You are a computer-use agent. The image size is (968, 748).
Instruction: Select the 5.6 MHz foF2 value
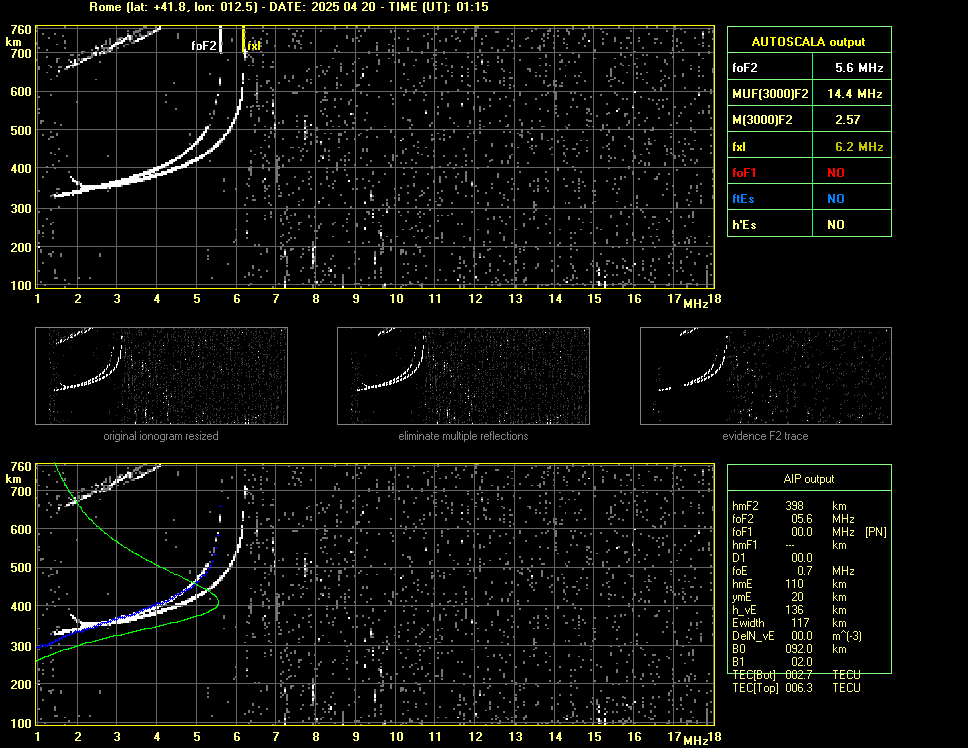point(859,68)
